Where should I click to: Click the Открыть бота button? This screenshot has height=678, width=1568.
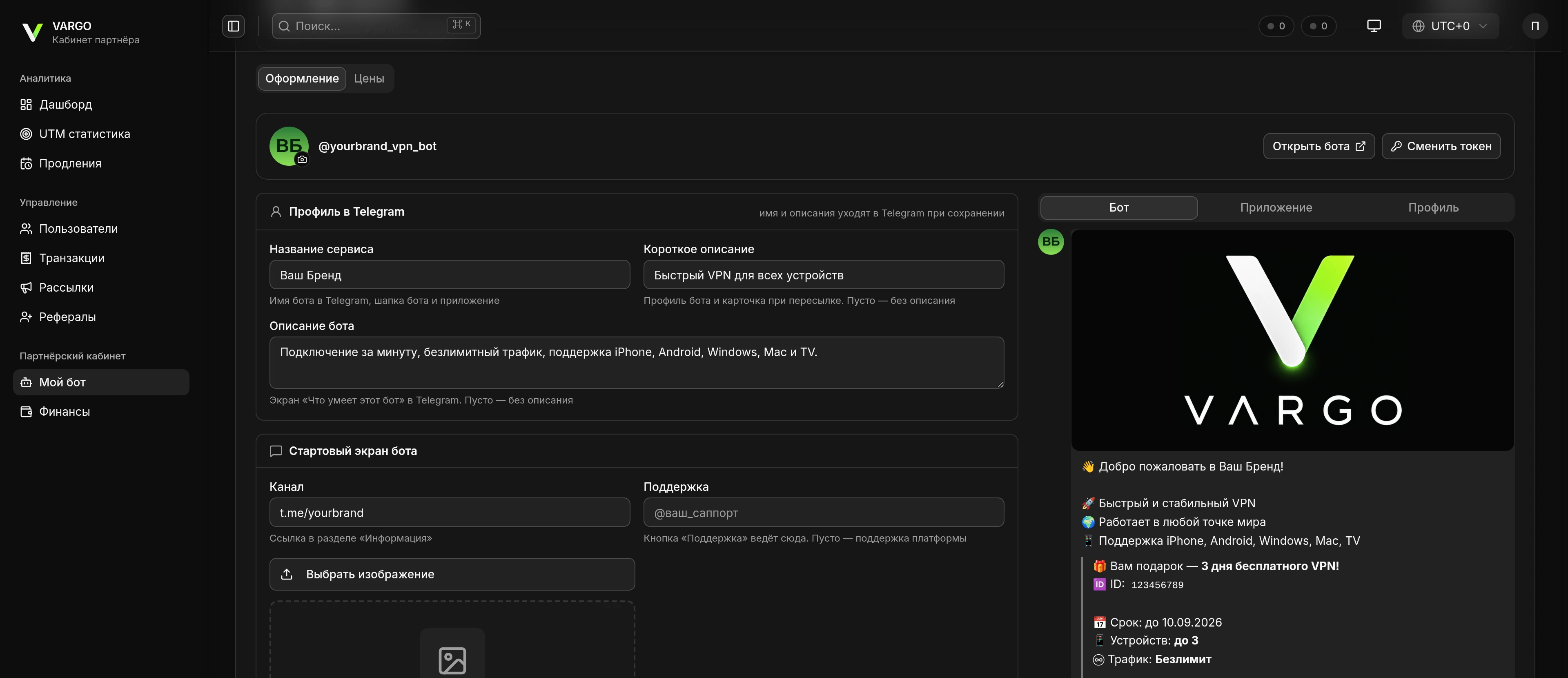click(x=1319, y=146)
